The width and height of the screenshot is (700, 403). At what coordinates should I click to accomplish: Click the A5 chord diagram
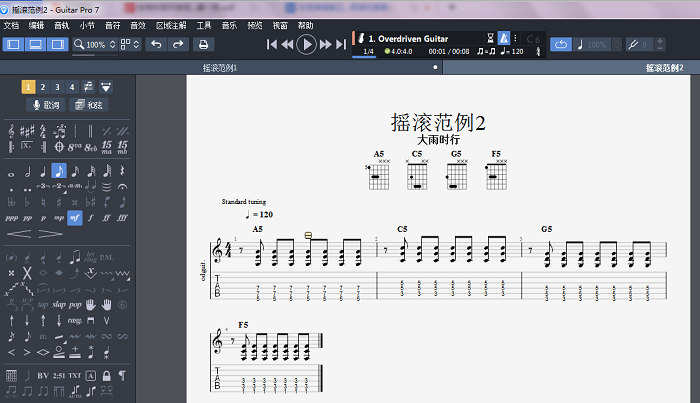tap(379, 170)
